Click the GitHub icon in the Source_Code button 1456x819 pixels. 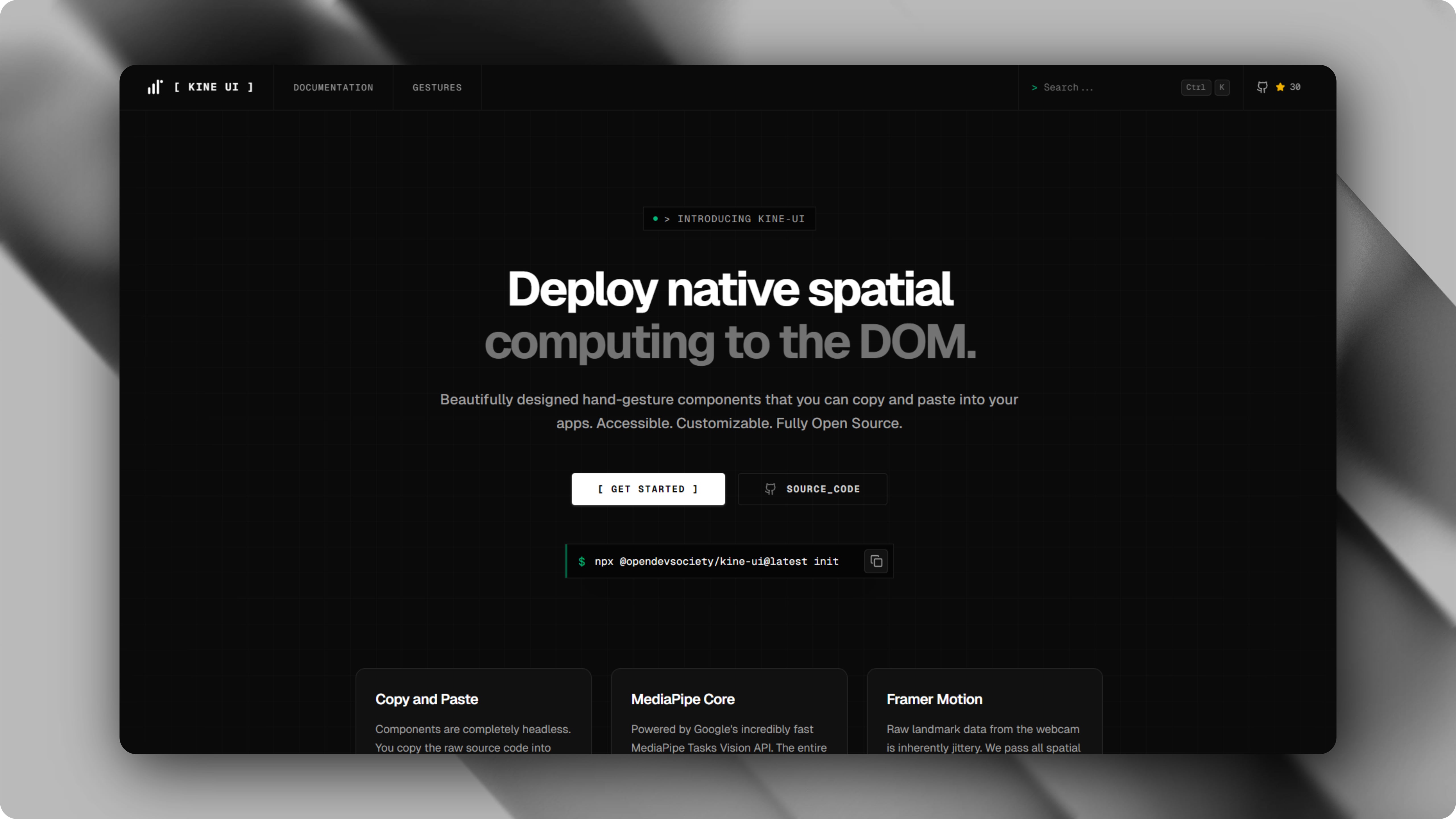tap(770, 489)
